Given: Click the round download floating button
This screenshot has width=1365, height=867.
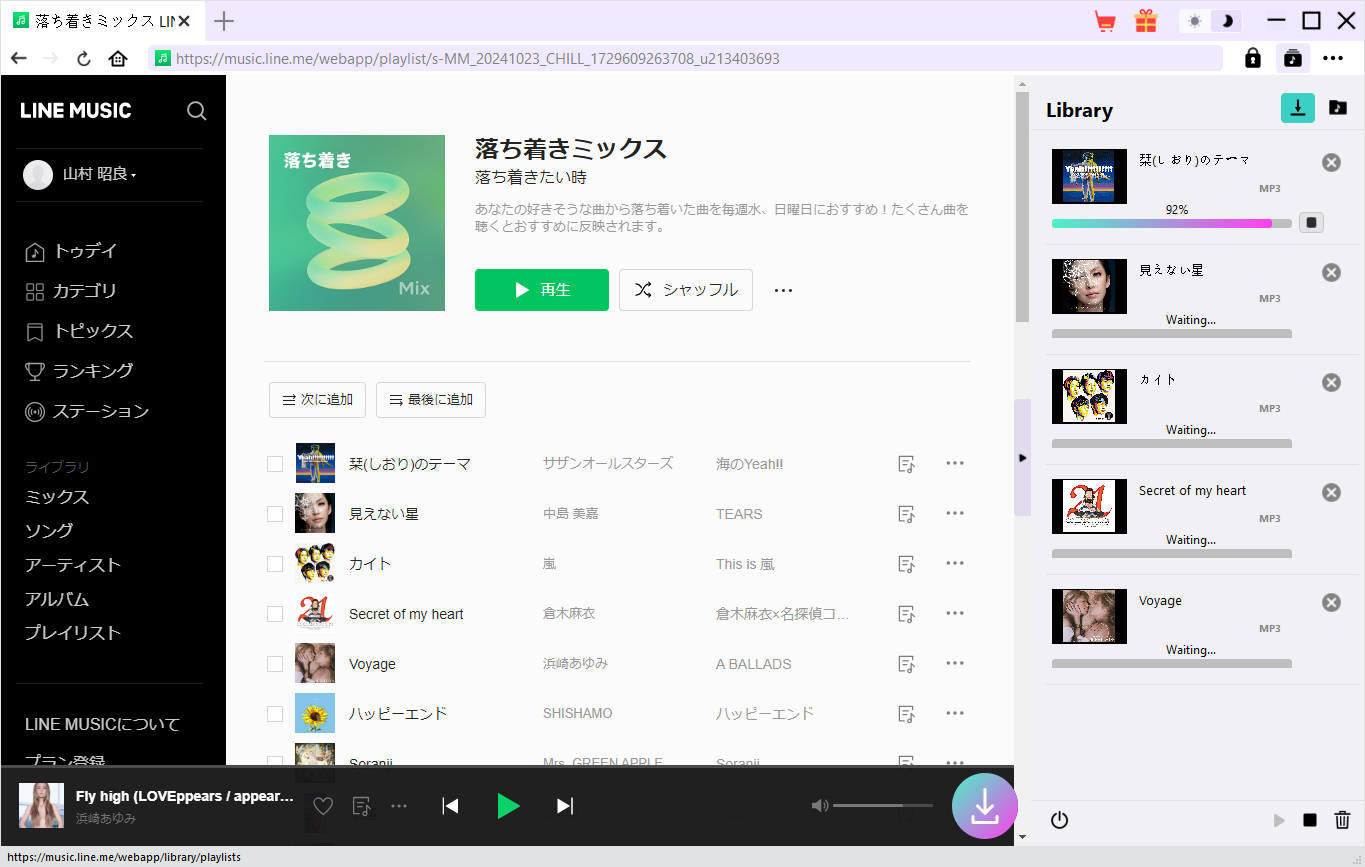Looking at the screenshot, I should (985, 806).
